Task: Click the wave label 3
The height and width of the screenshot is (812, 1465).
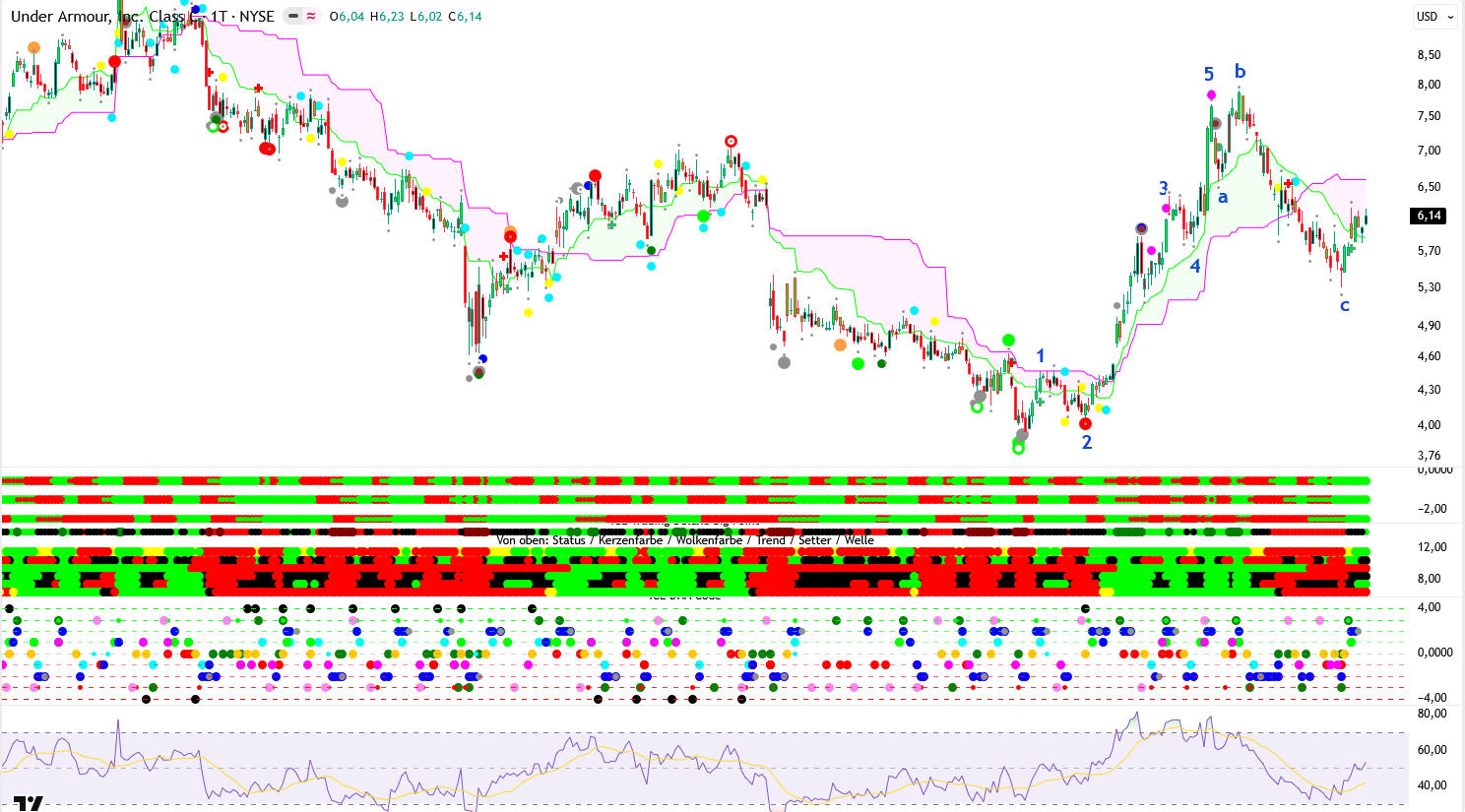Action: [x=1164, y=188]
